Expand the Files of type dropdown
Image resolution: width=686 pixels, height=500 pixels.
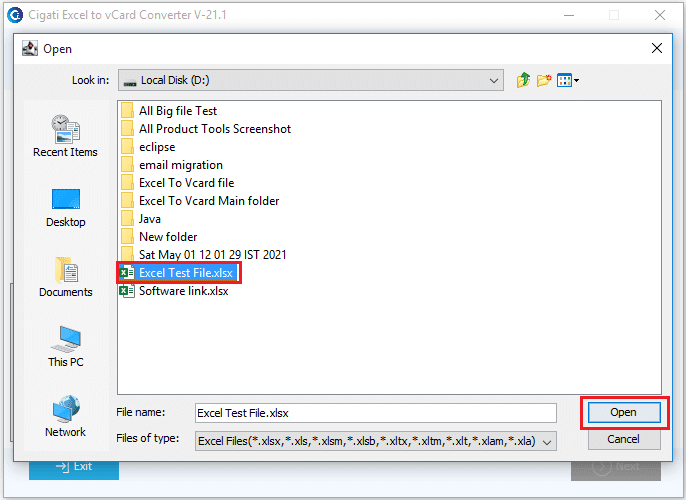click(x=547, y=442)
